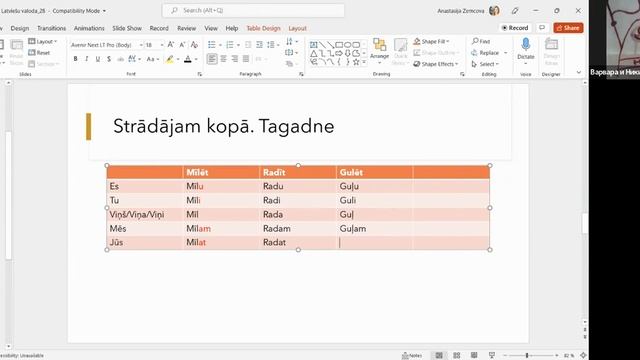The width and height of the screenshot is (640, 360).
Task: Open align text options
Action: 291,53
